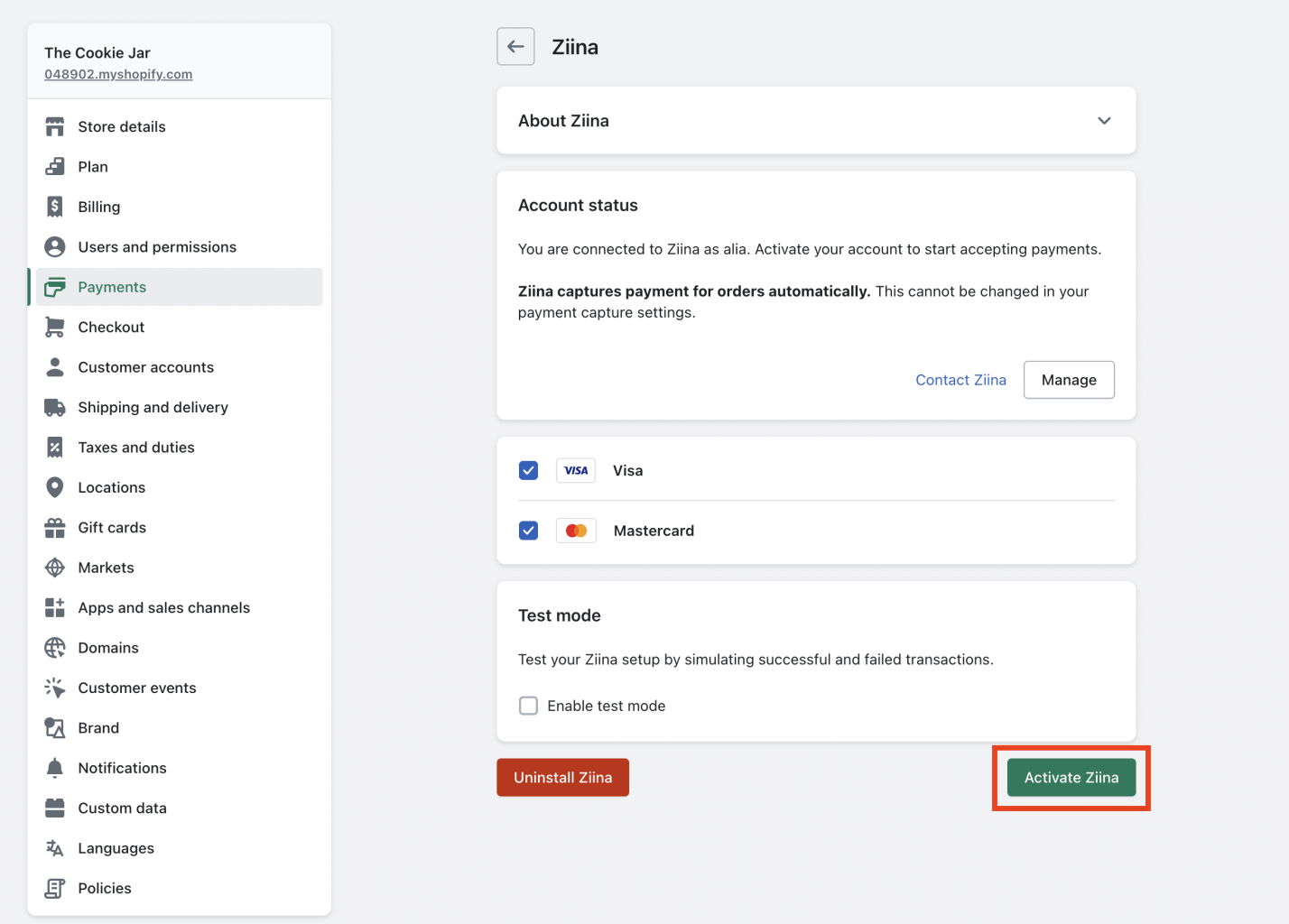Click the Markets globe icon

click(55, 568)
